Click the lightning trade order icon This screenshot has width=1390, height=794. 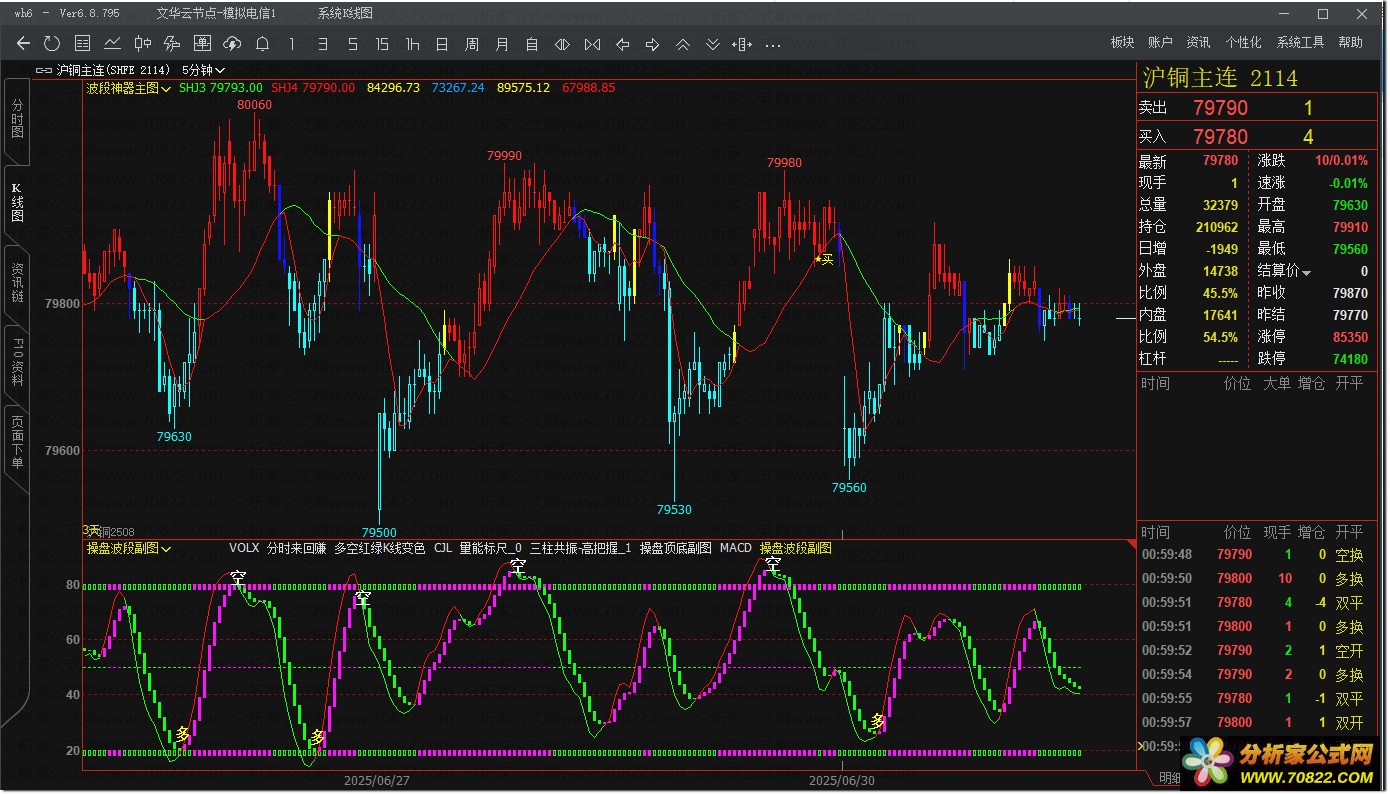pyautogui.click(x=172, y=43)
